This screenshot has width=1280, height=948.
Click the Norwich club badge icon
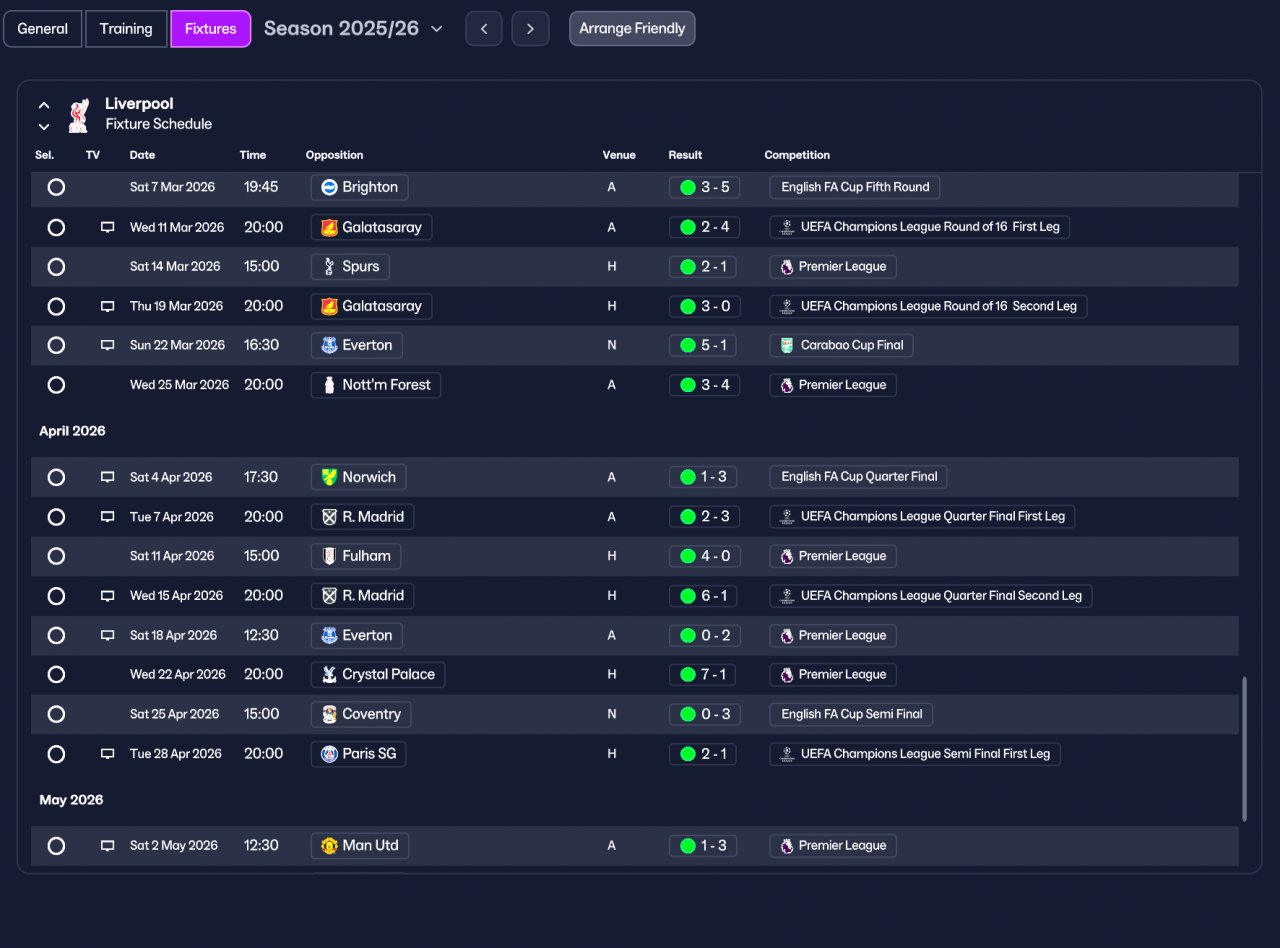point(329,477)
